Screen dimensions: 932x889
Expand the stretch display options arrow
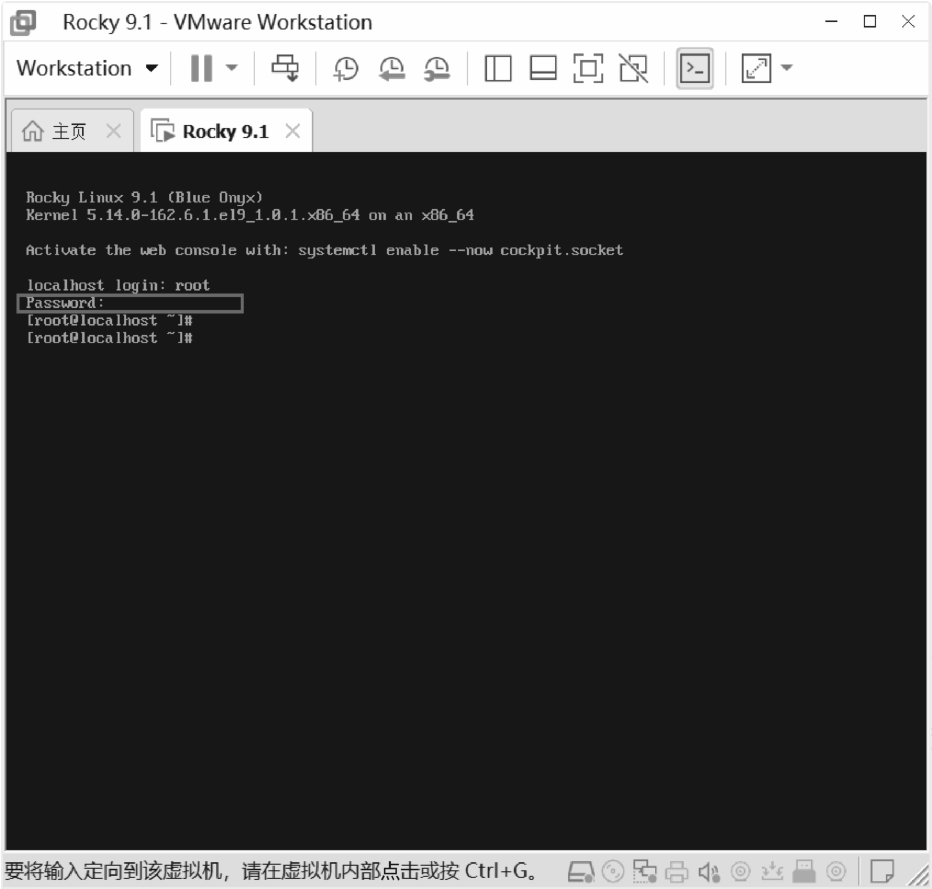[x=786, y=68]
